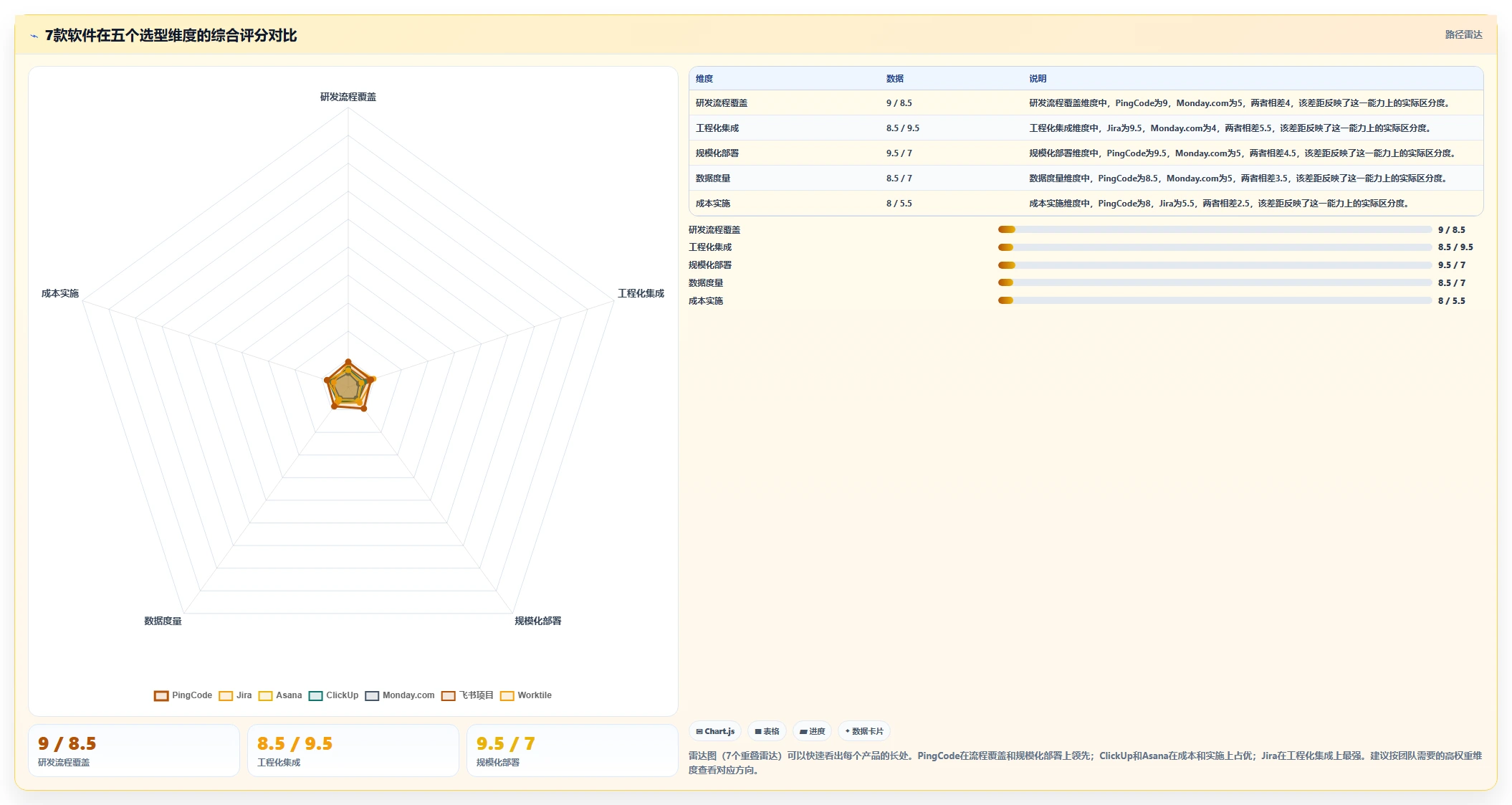The width and height of the screenshot is (1512, 805).
Task: Toggle Worktile legend entry
Action: tap(526, 695)
